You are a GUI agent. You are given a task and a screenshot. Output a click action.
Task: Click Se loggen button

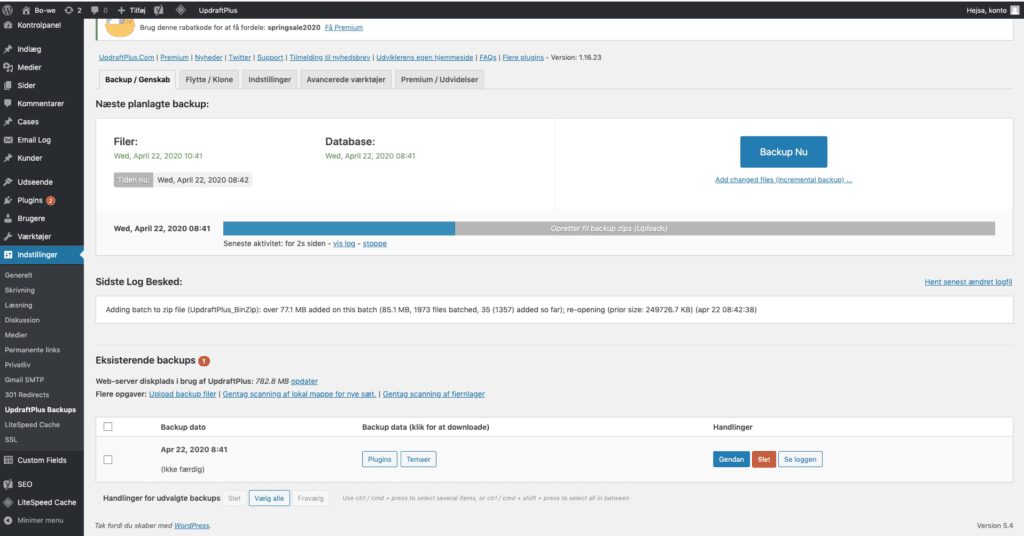800,460
